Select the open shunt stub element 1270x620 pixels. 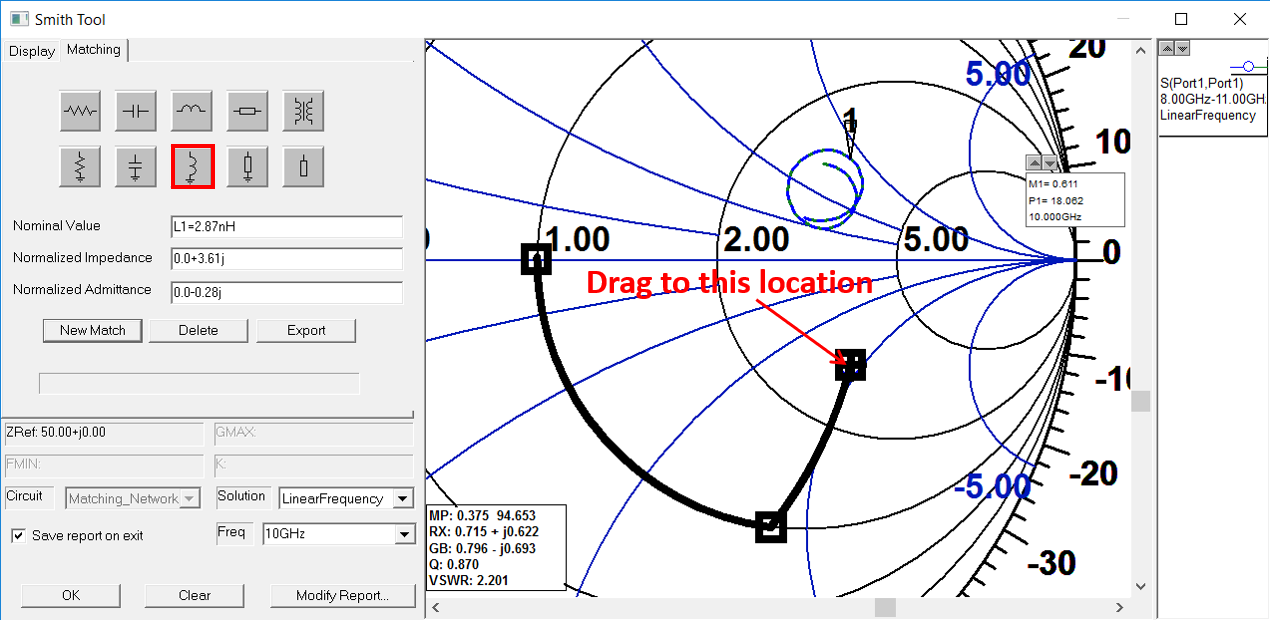(303, 166)
